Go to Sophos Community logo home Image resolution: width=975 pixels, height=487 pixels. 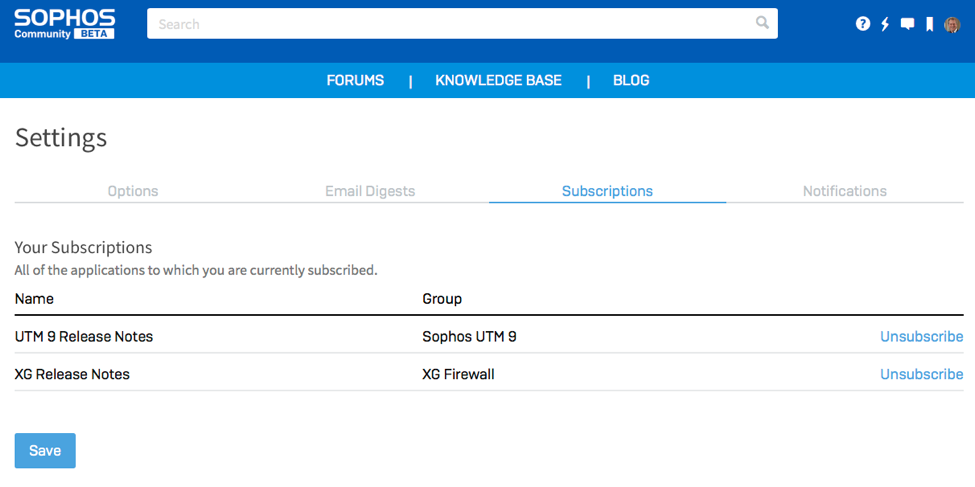[x=65, y=24]
